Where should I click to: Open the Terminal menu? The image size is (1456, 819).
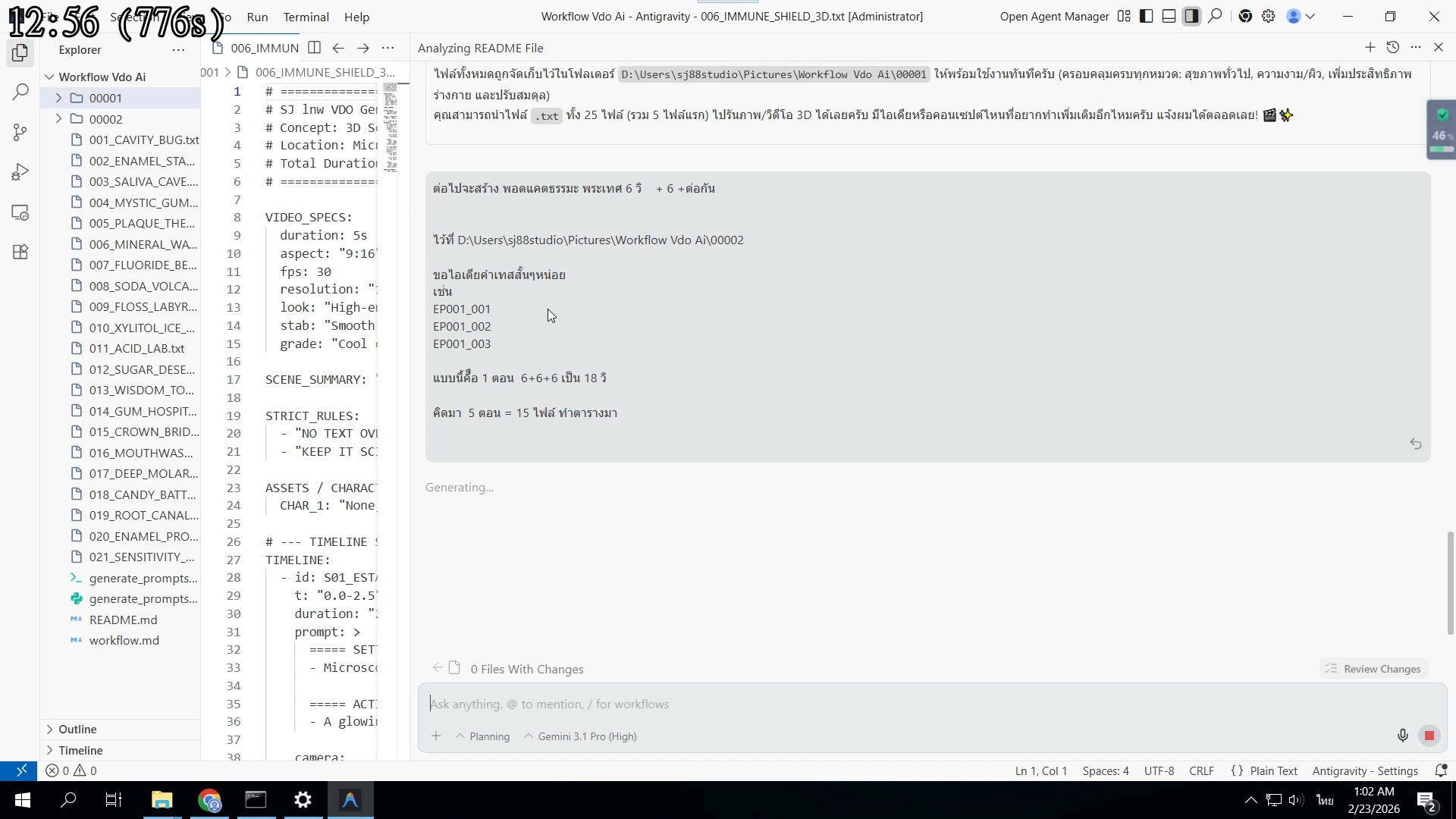pyautogui.click(x=306, y=17)
